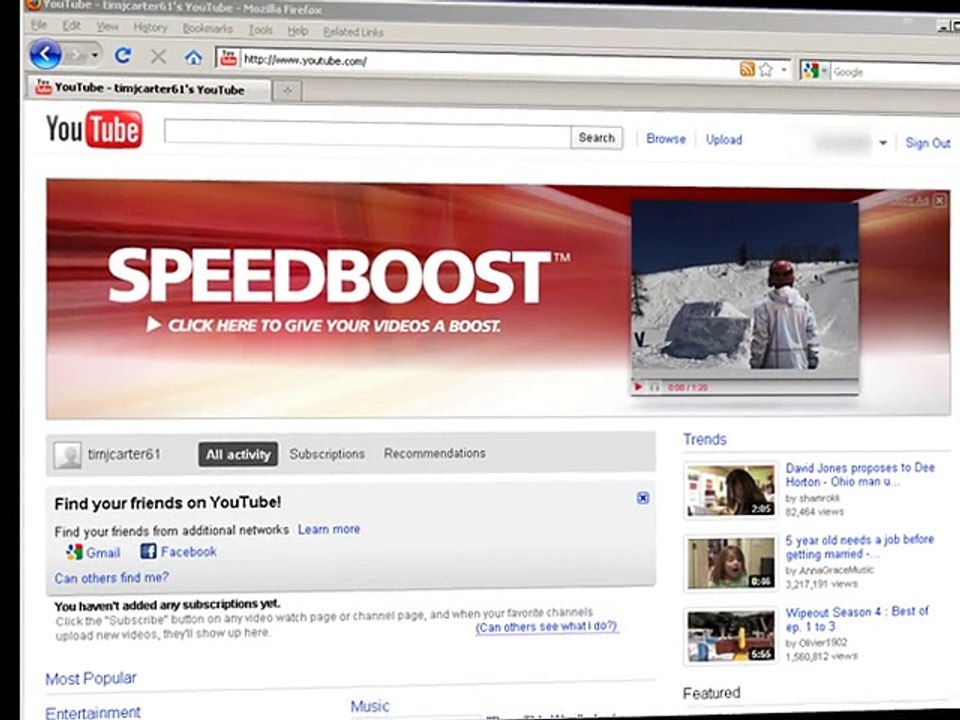Click the Browse link

666,139
